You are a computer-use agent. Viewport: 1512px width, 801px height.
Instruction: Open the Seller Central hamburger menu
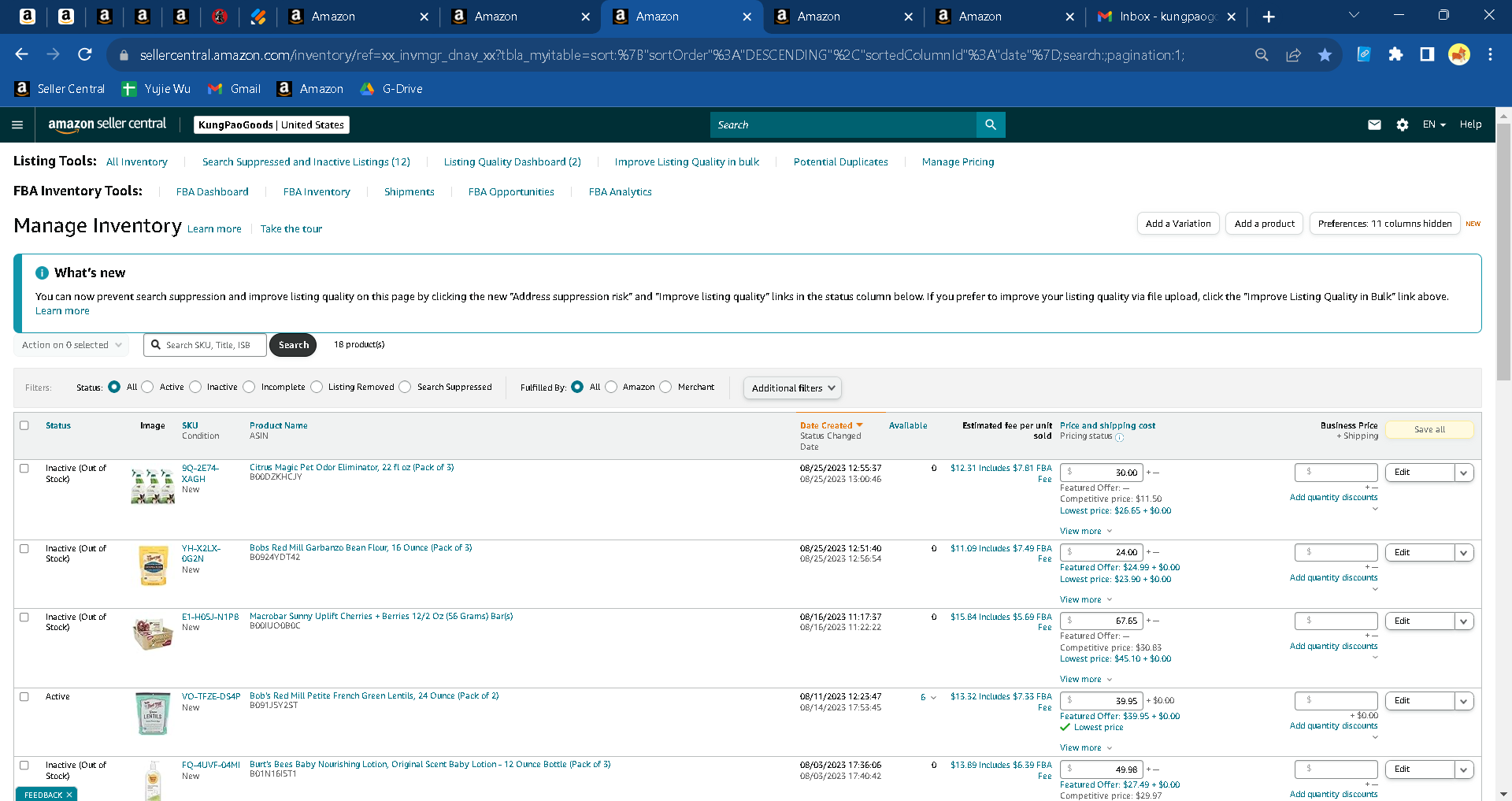(x=17, y=124)
